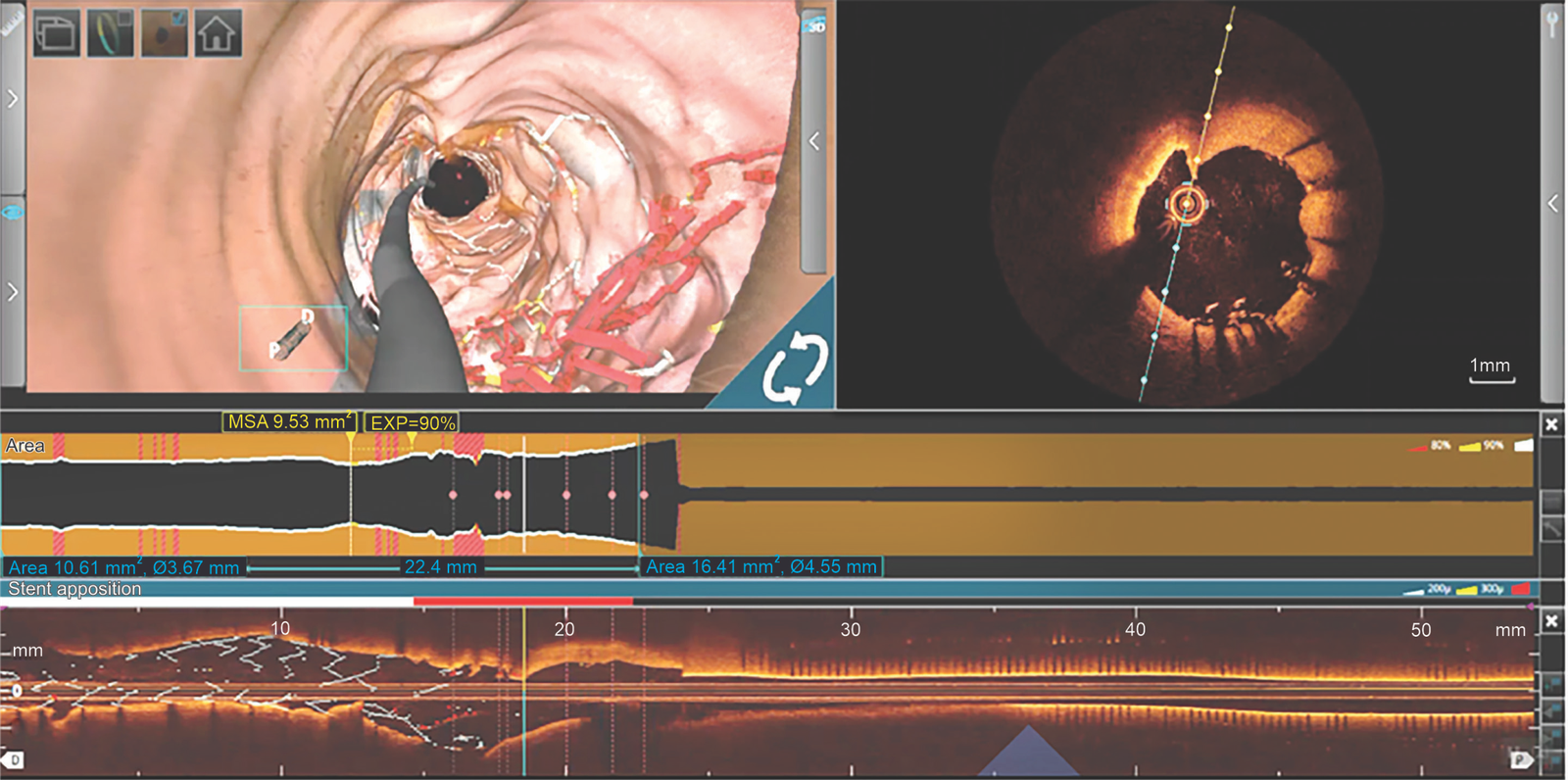Expand the lower left side panel chevron
The height and width of the screenshot is (780, 1568).
coord(12,292)
